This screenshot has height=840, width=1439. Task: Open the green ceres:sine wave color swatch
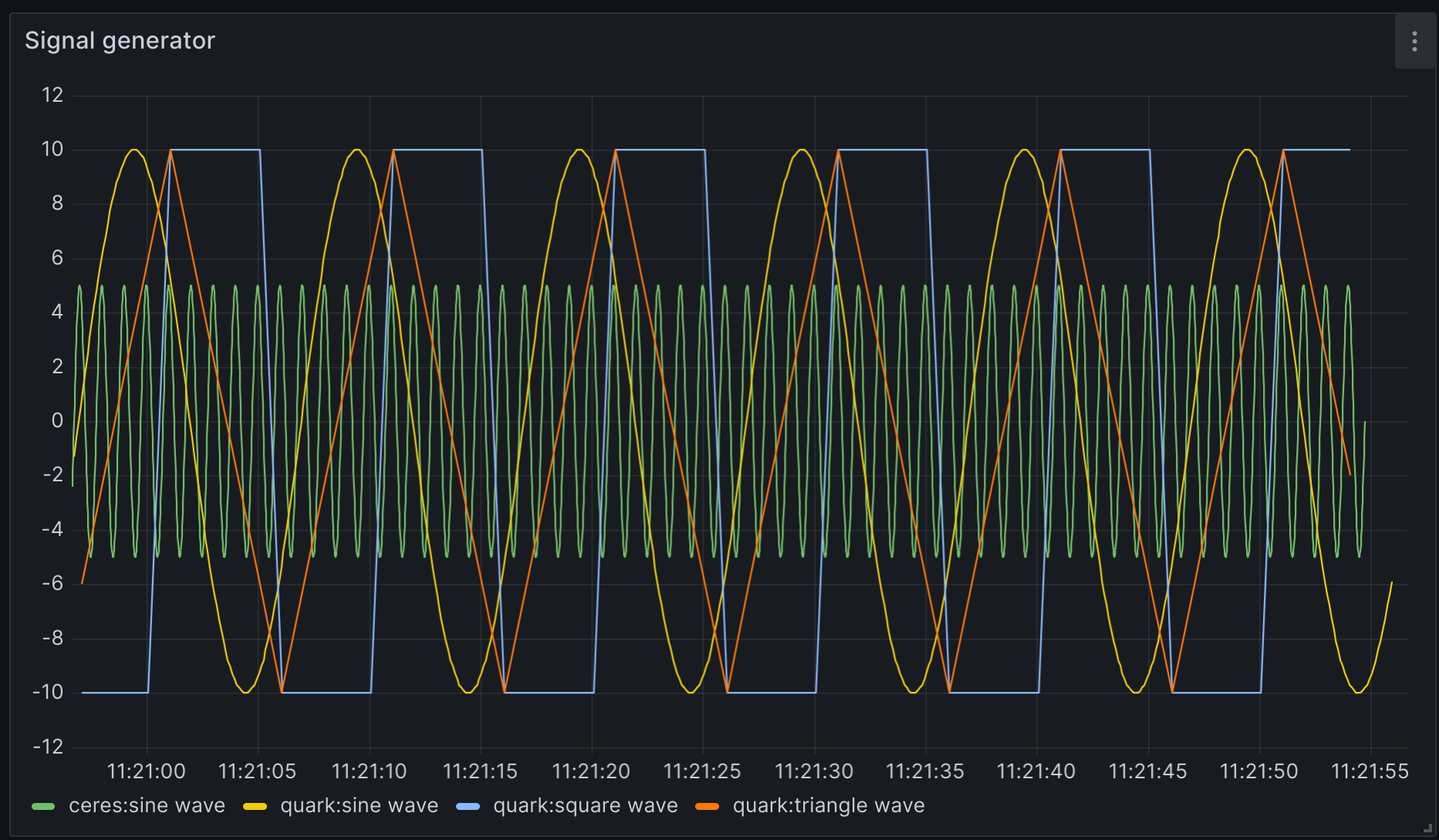coord(43,807)
